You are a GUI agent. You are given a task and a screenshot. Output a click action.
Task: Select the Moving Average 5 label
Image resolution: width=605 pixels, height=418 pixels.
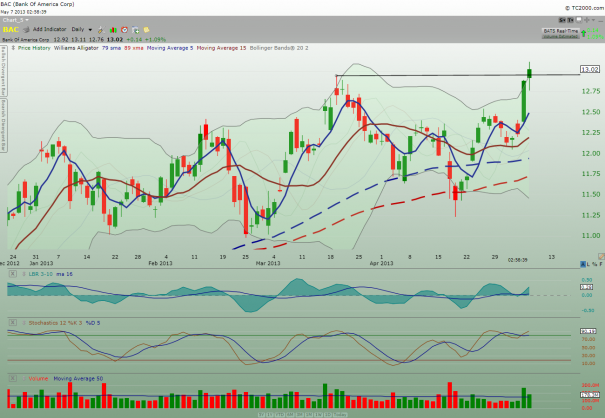point(170,48)
